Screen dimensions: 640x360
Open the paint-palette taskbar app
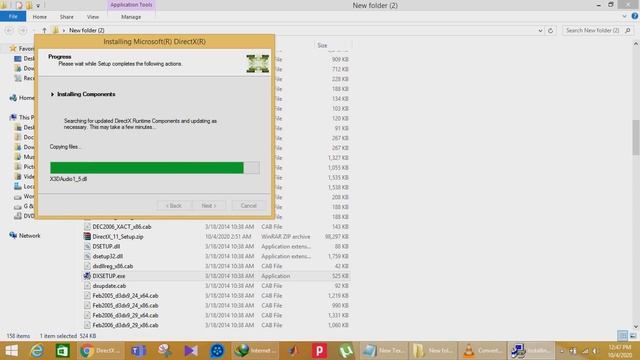pyautogui.click(x=165, y=351)
